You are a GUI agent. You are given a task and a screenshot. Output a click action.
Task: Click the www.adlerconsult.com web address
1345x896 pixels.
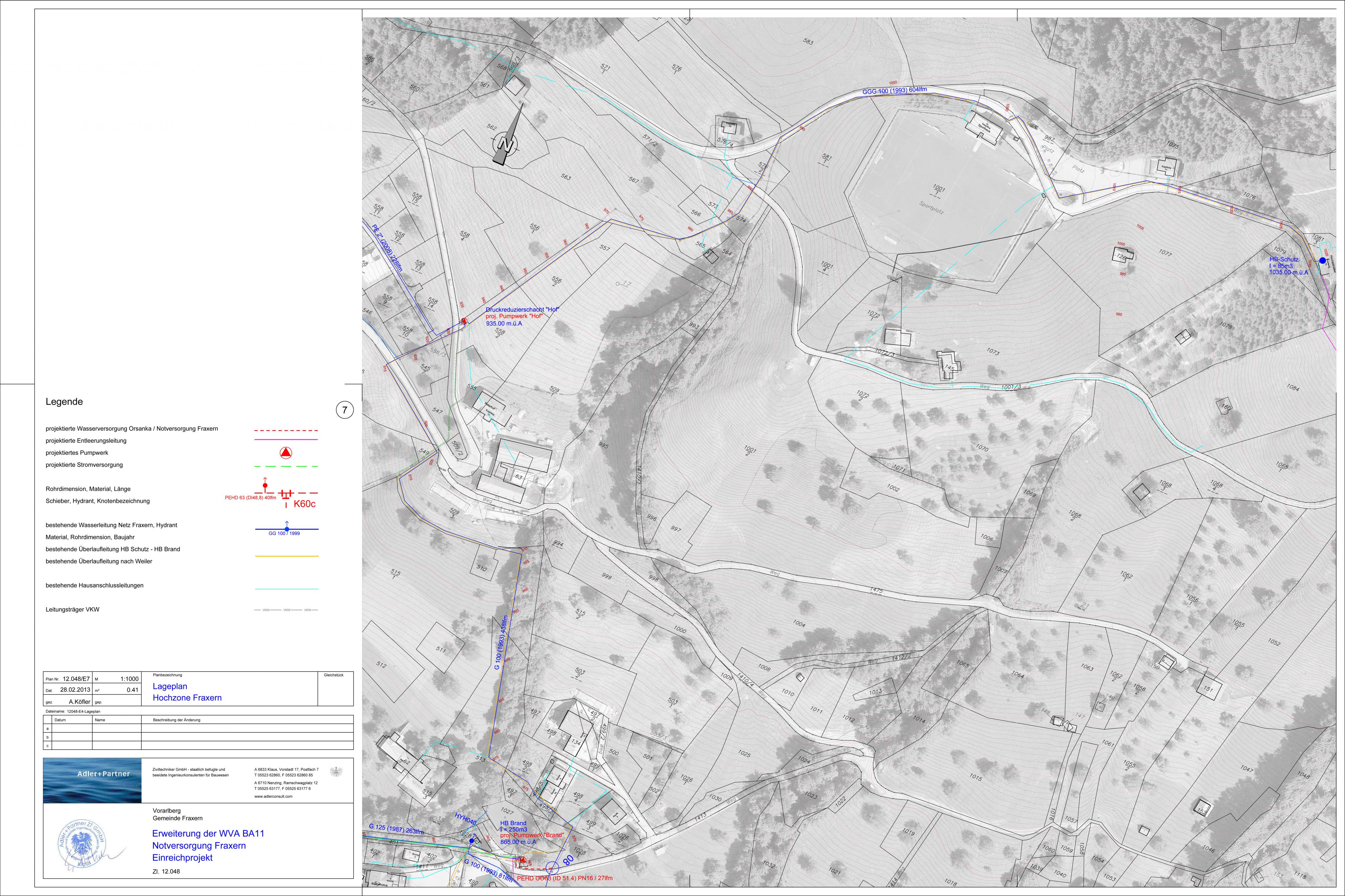pyautogui.click(x=273, y=797)
